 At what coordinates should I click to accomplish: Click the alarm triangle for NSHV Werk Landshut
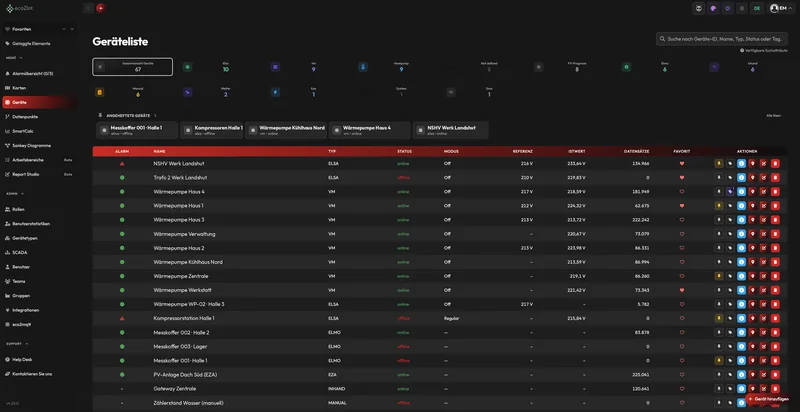[122, 164]
